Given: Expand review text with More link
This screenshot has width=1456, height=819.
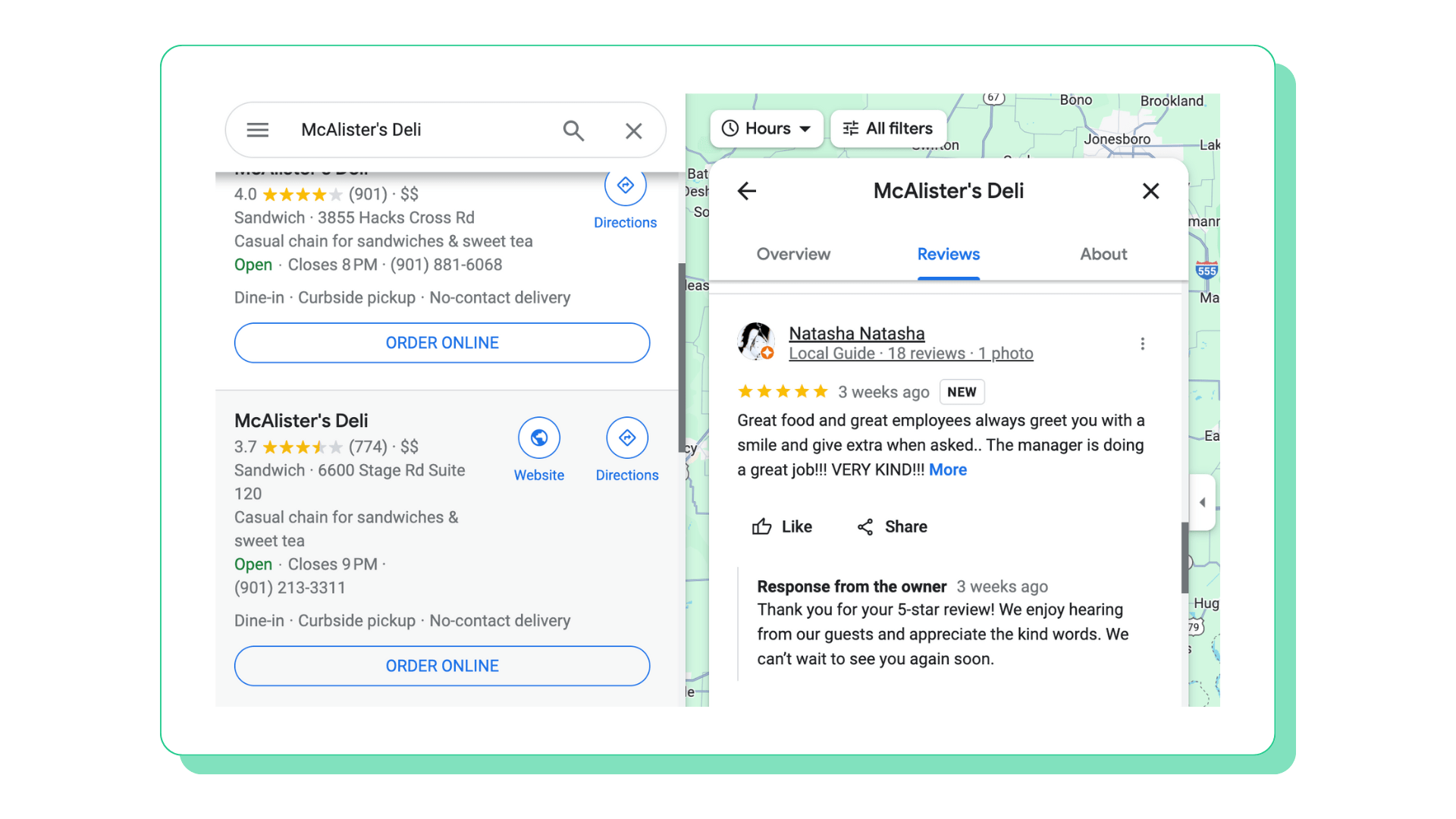Looking at the screenshot, I should 947,469.
